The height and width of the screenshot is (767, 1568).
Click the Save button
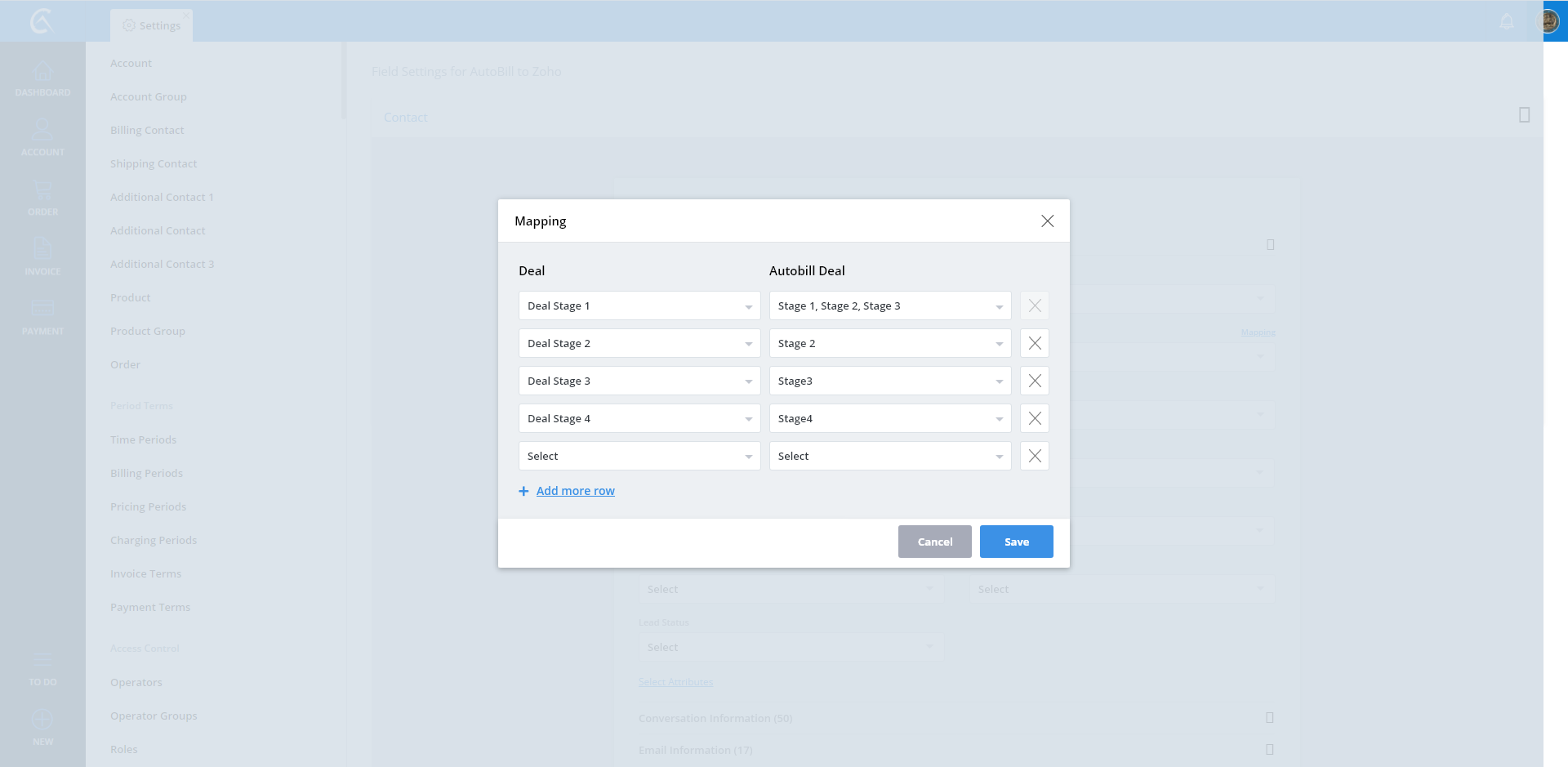coord(1016,542)
